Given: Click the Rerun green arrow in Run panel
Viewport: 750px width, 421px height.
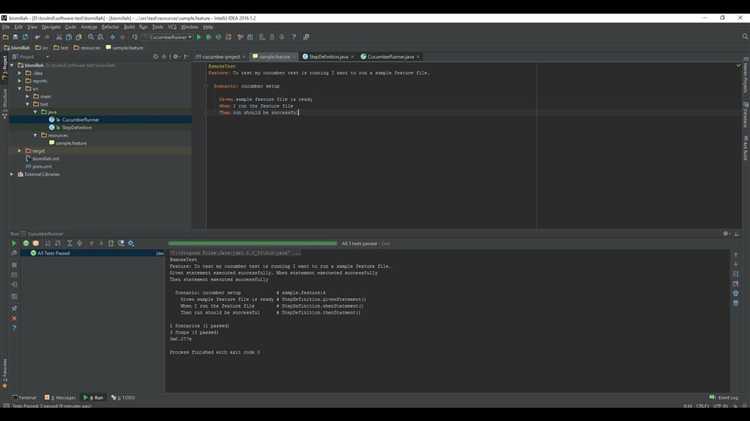Looking at the screenshot, I should (13, 244).
